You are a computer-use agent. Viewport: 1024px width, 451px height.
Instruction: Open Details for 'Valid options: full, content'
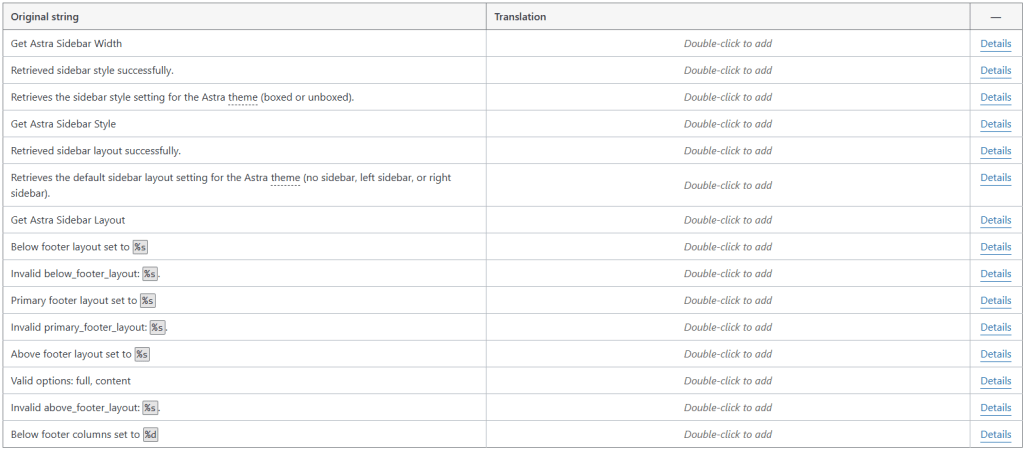click(995, 381)
